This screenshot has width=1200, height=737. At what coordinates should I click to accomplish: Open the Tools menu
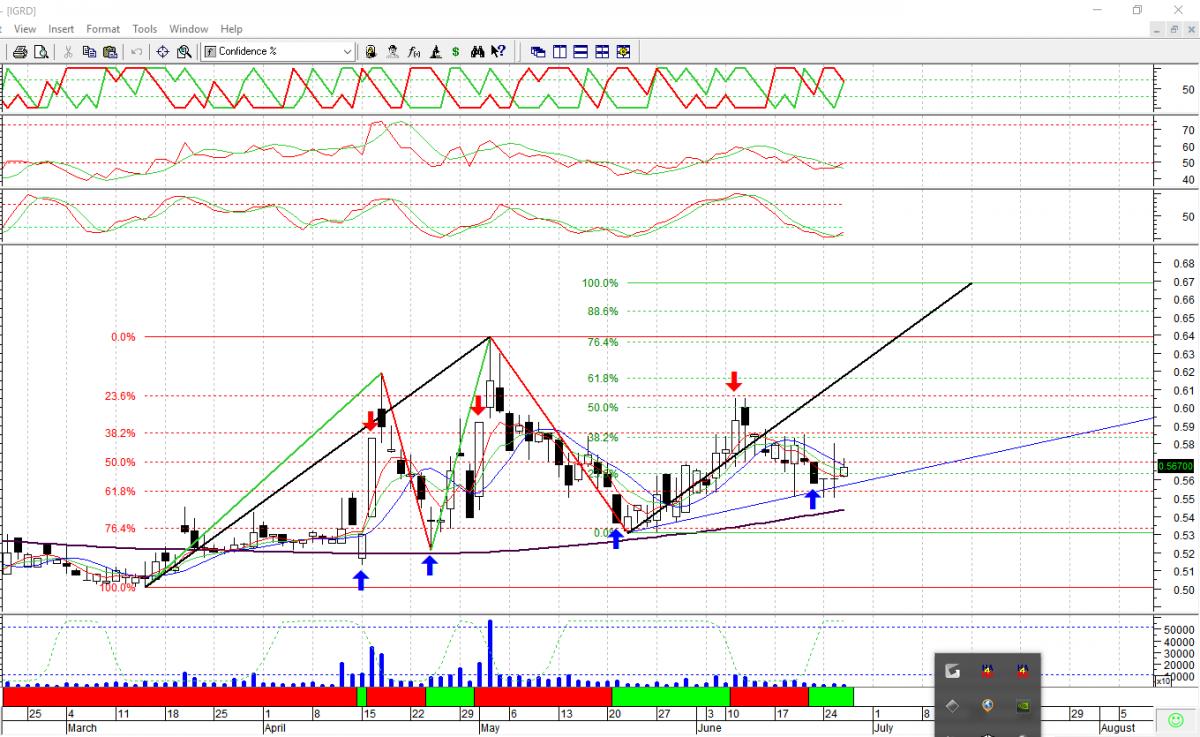click(145, 29)
